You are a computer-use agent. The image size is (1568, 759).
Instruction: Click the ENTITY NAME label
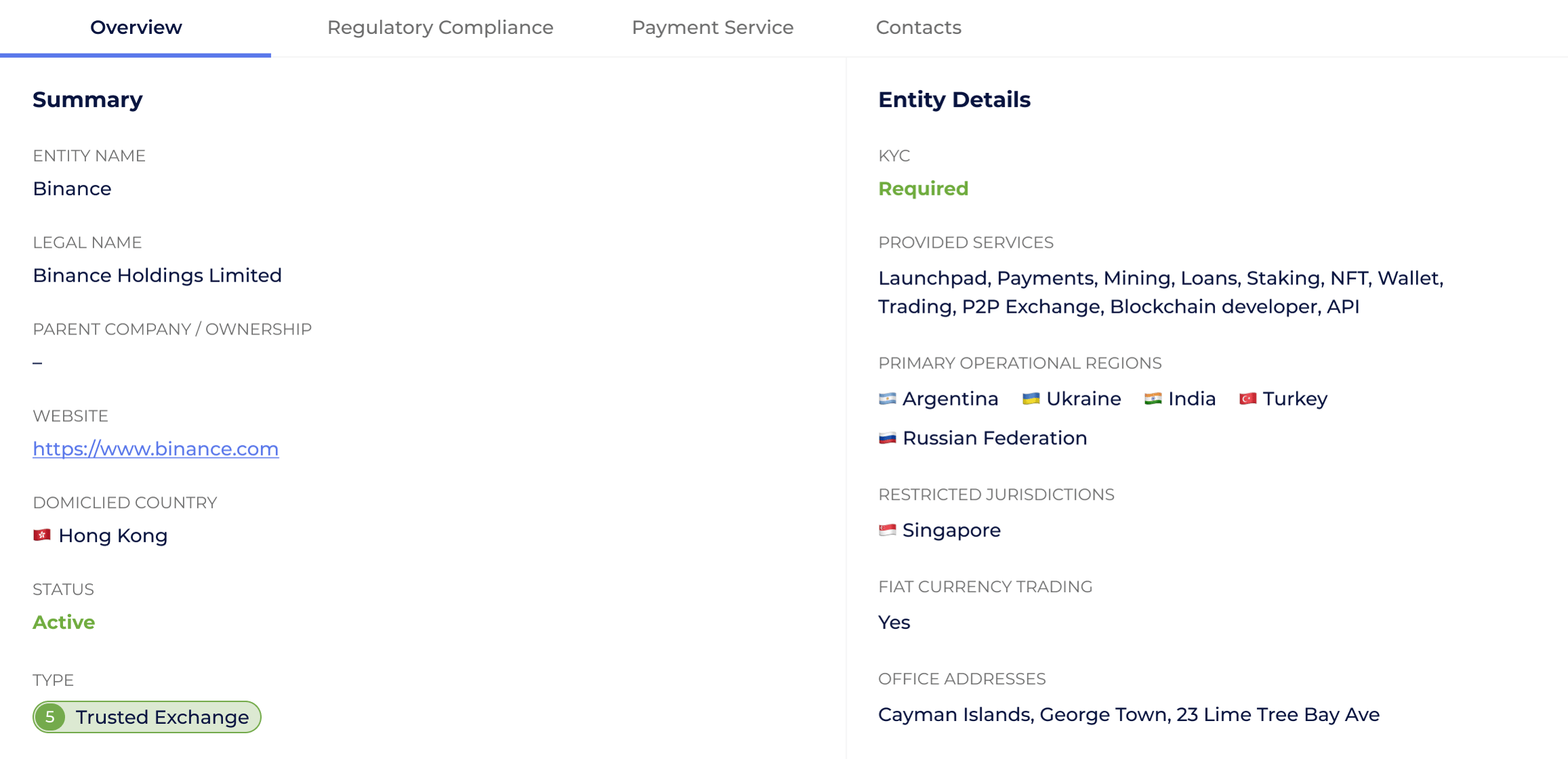click(x=89, y=155)
